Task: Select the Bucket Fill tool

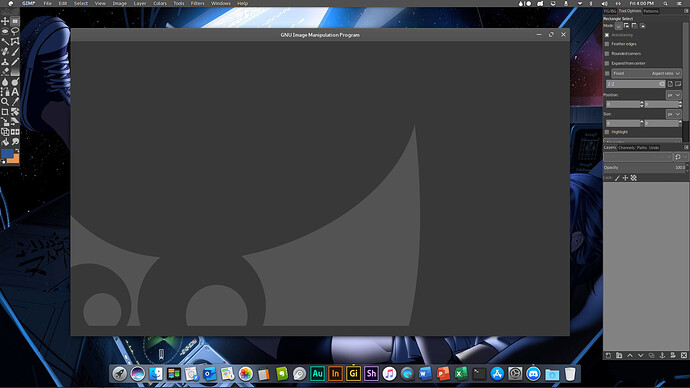Action: [x=5, y=142]
